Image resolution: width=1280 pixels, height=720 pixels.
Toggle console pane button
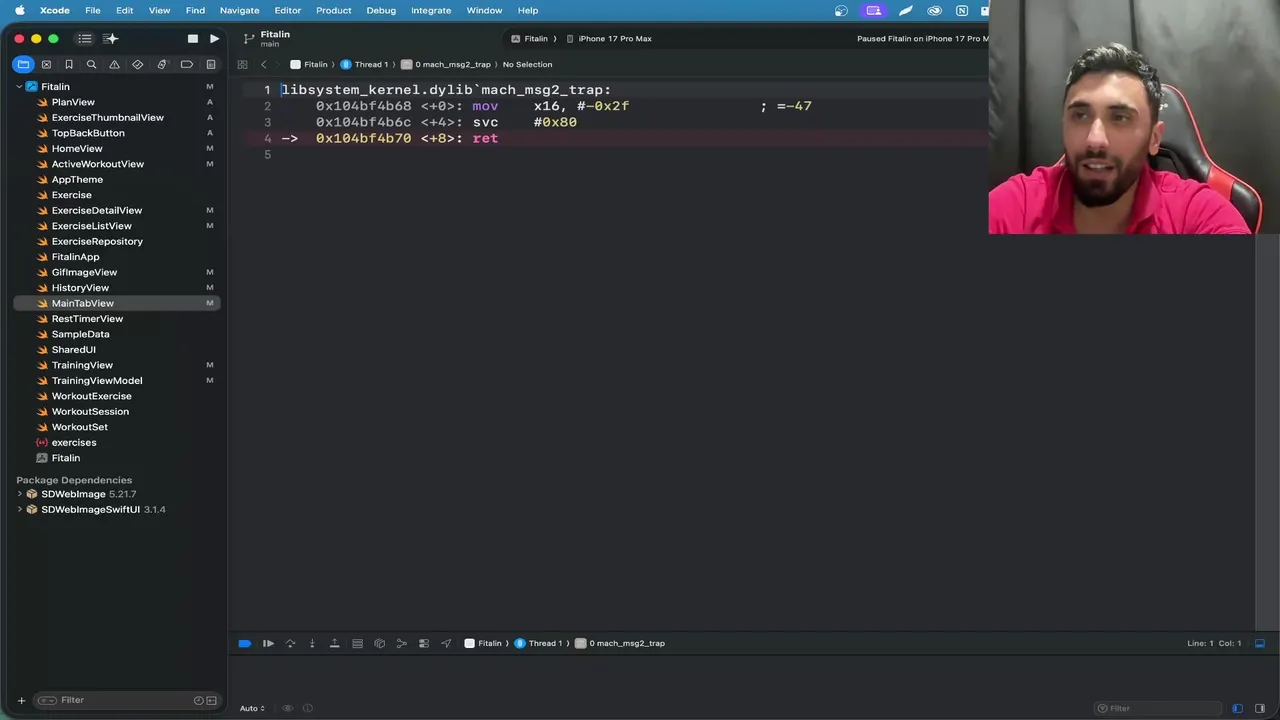tap(1260, 708)
